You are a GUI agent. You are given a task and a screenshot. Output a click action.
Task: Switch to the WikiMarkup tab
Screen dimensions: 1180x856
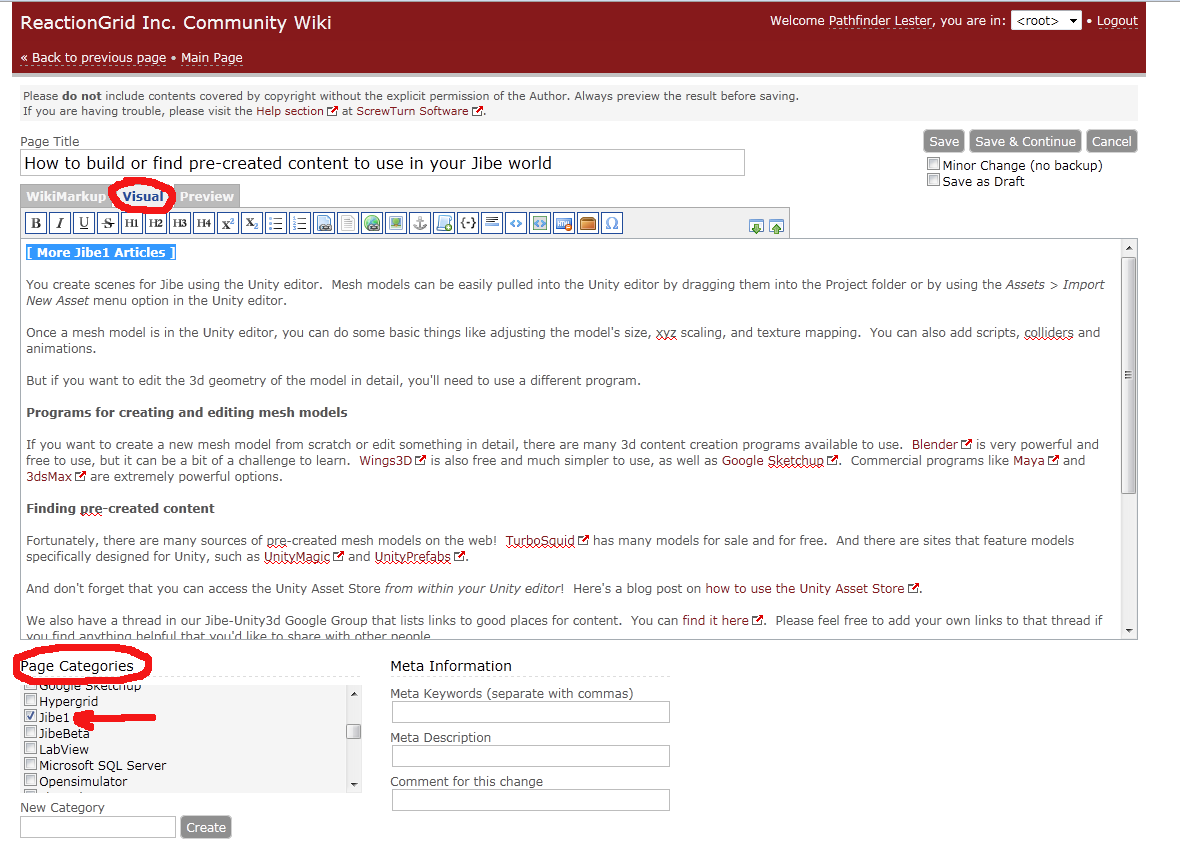[66, 196]
